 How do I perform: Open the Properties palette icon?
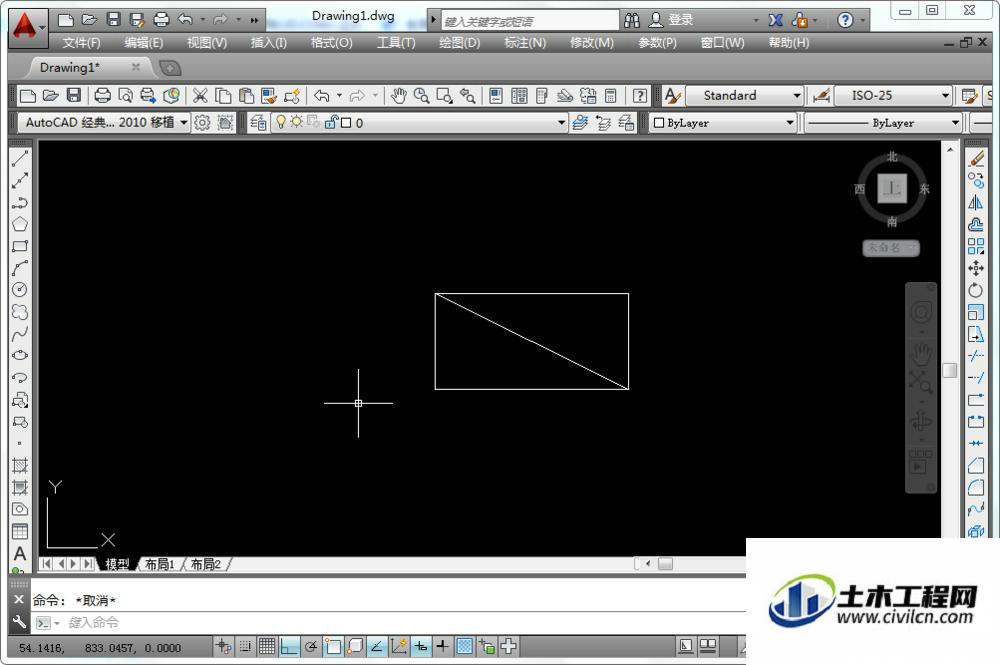click(496, 96)
